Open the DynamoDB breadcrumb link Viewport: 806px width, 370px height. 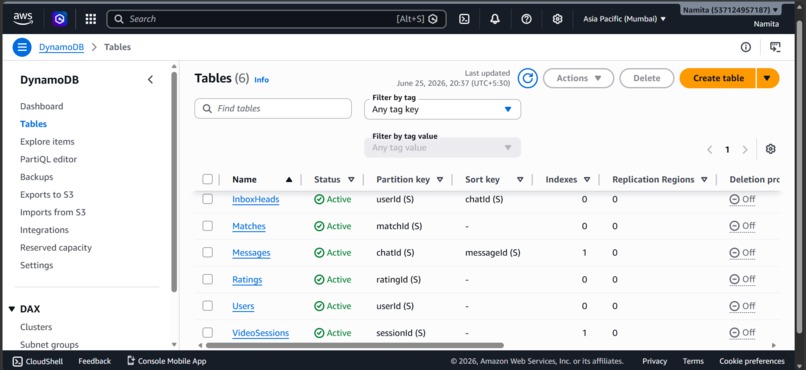pos(61,47)
